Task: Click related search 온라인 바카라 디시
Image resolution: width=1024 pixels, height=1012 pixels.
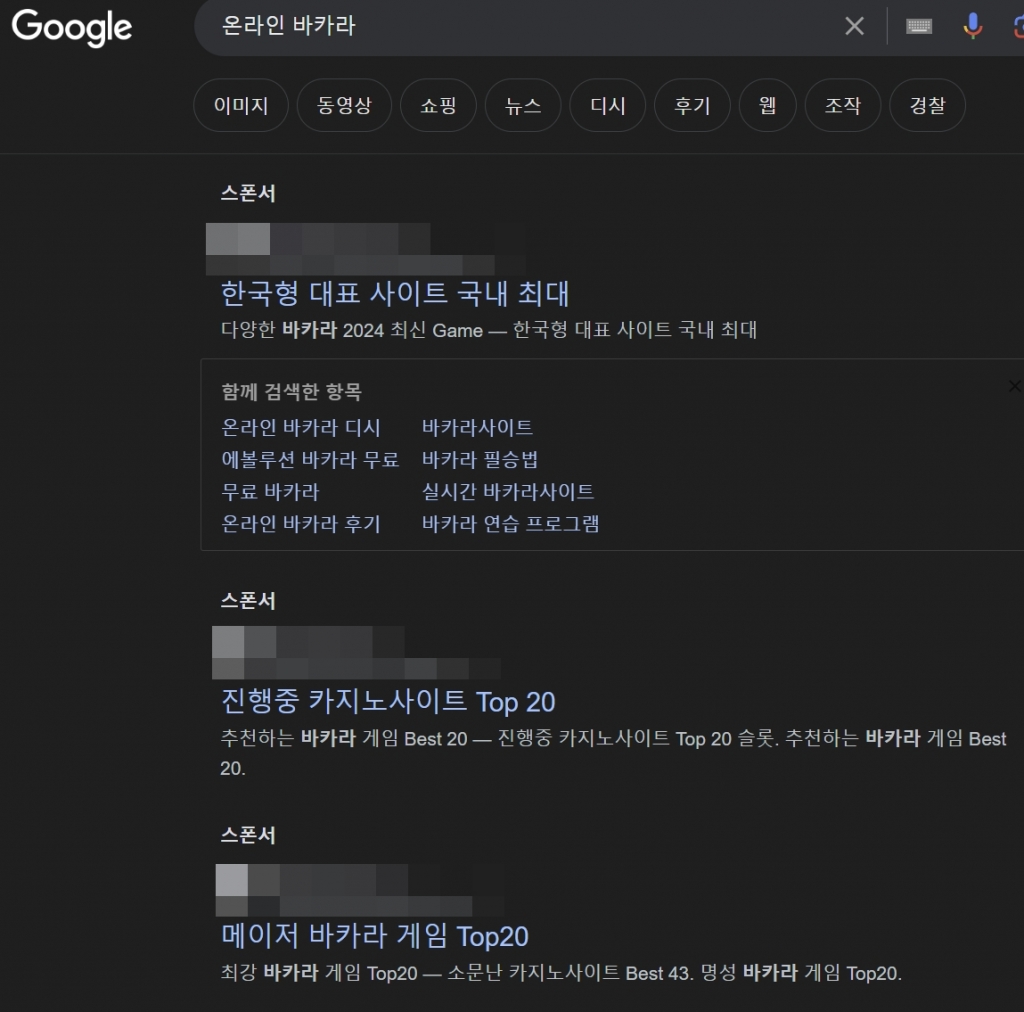Action: pos(301,428)
